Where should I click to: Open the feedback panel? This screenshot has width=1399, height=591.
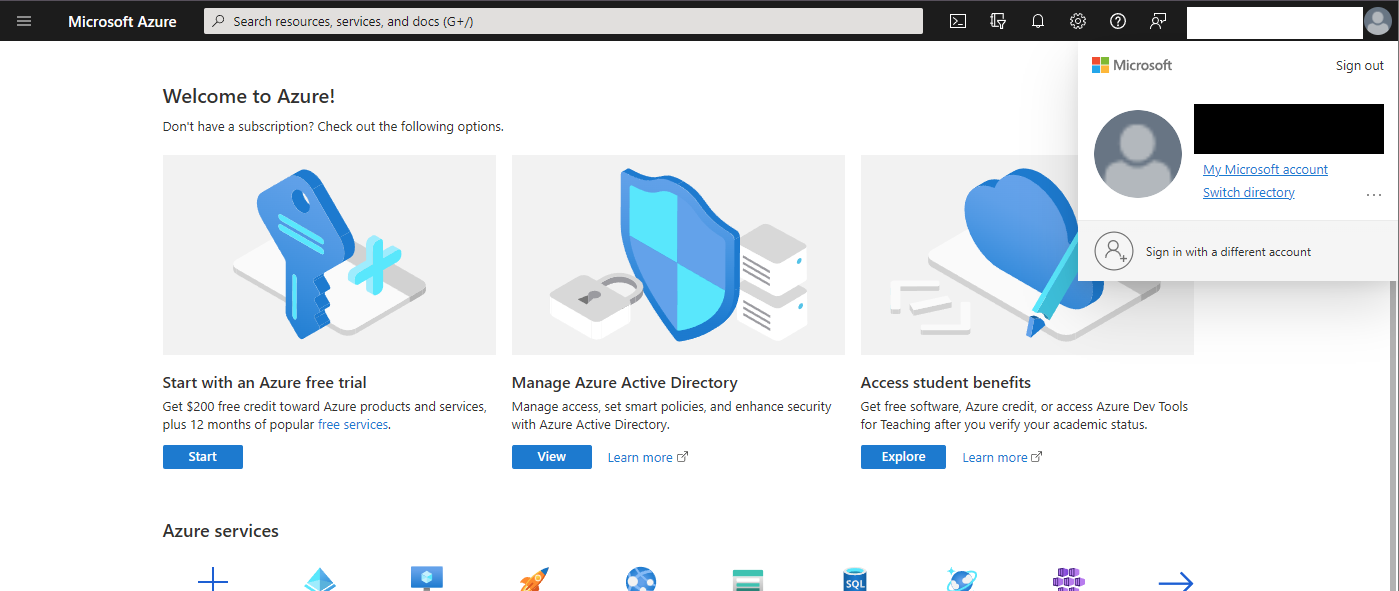[x=1157, y=20]
